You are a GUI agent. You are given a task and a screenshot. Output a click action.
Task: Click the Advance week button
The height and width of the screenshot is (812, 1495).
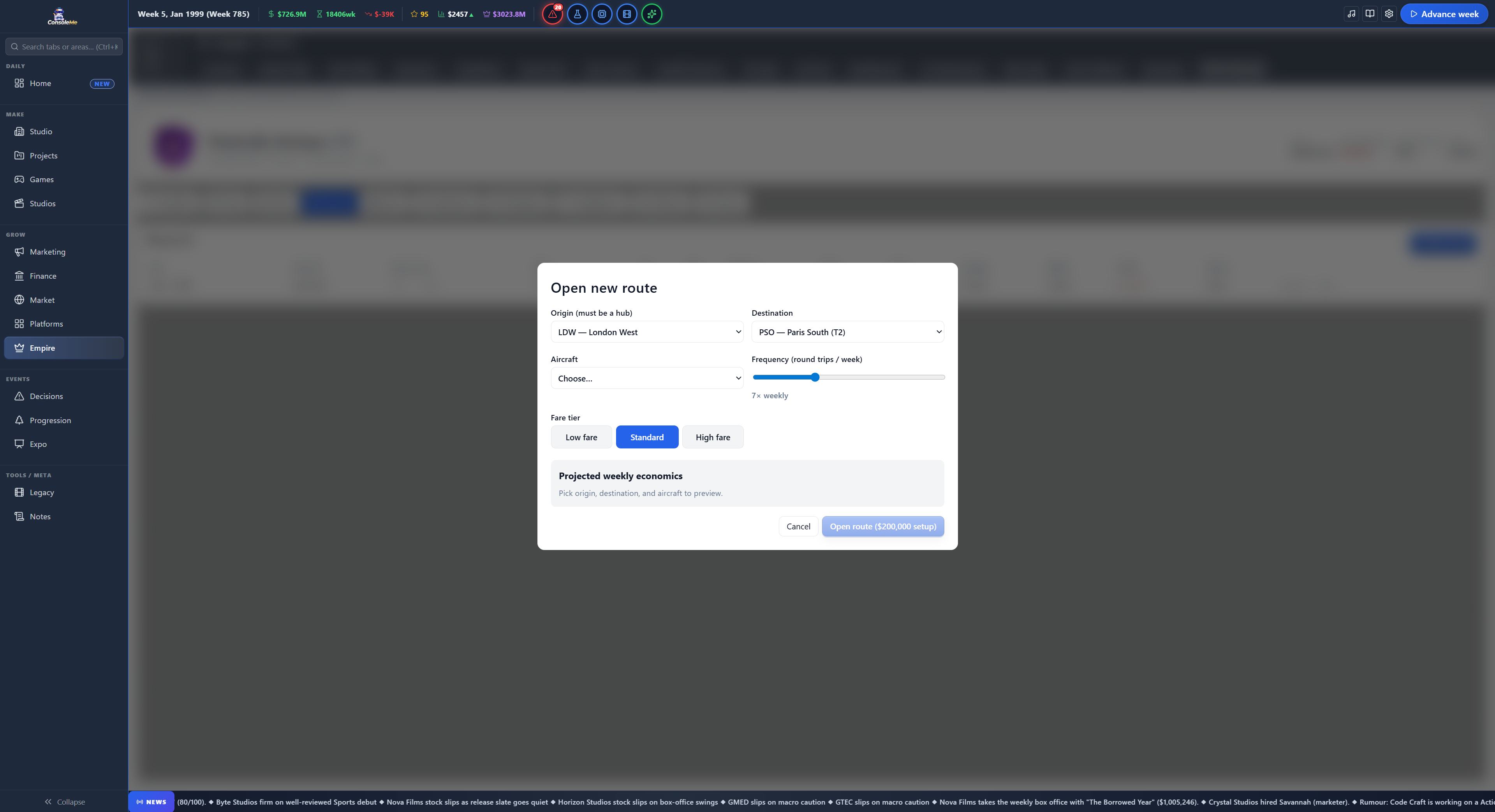tap(1444, 14)
